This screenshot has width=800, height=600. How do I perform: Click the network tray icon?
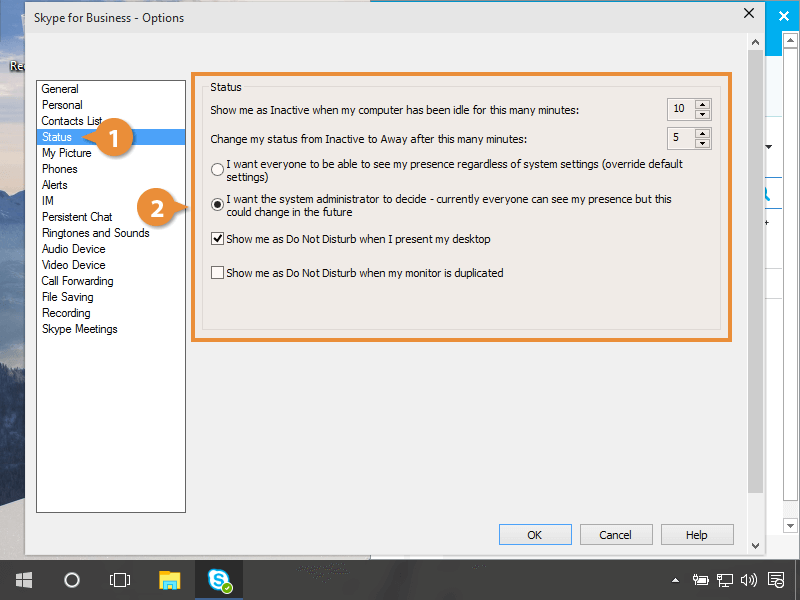(x=725, y=580)
